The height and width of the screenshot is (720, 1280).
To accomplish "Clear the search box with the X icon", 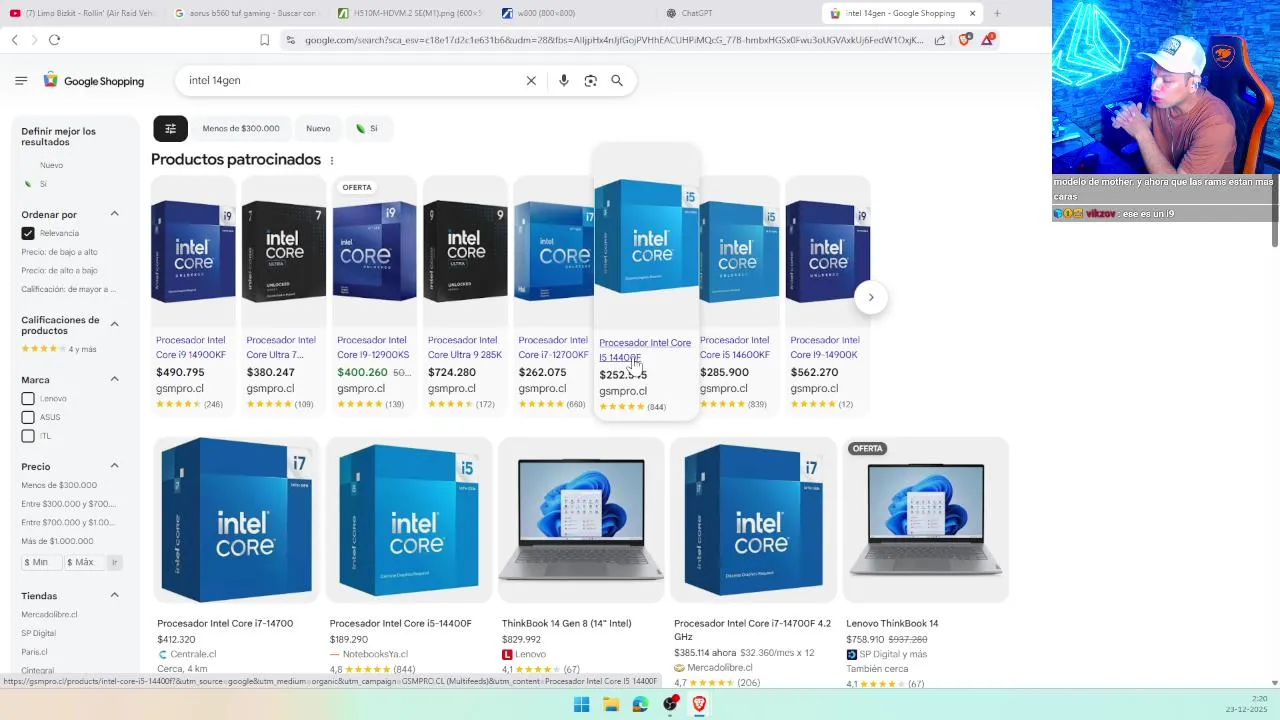I will click(531, 81).
